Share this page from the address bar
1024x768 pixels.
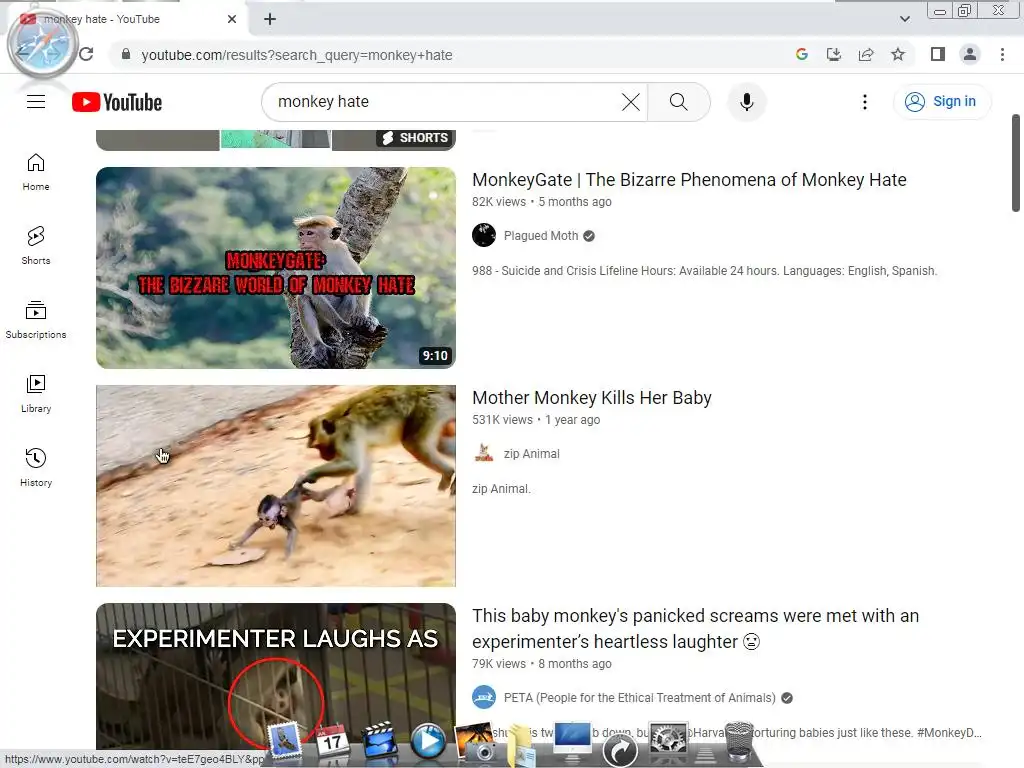coord(866,54)
